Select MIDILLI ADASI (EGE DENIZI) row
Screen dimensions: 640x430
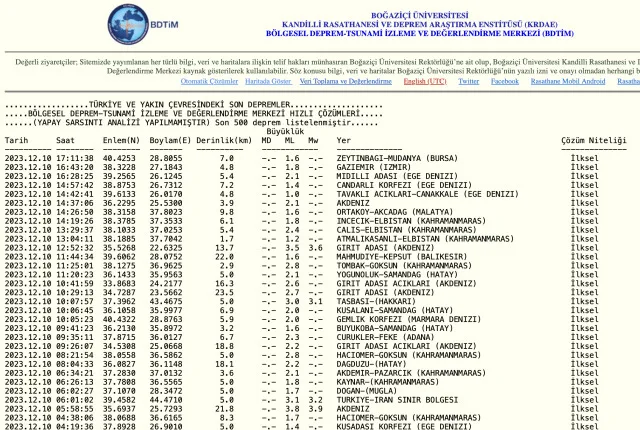coord(302,176)
